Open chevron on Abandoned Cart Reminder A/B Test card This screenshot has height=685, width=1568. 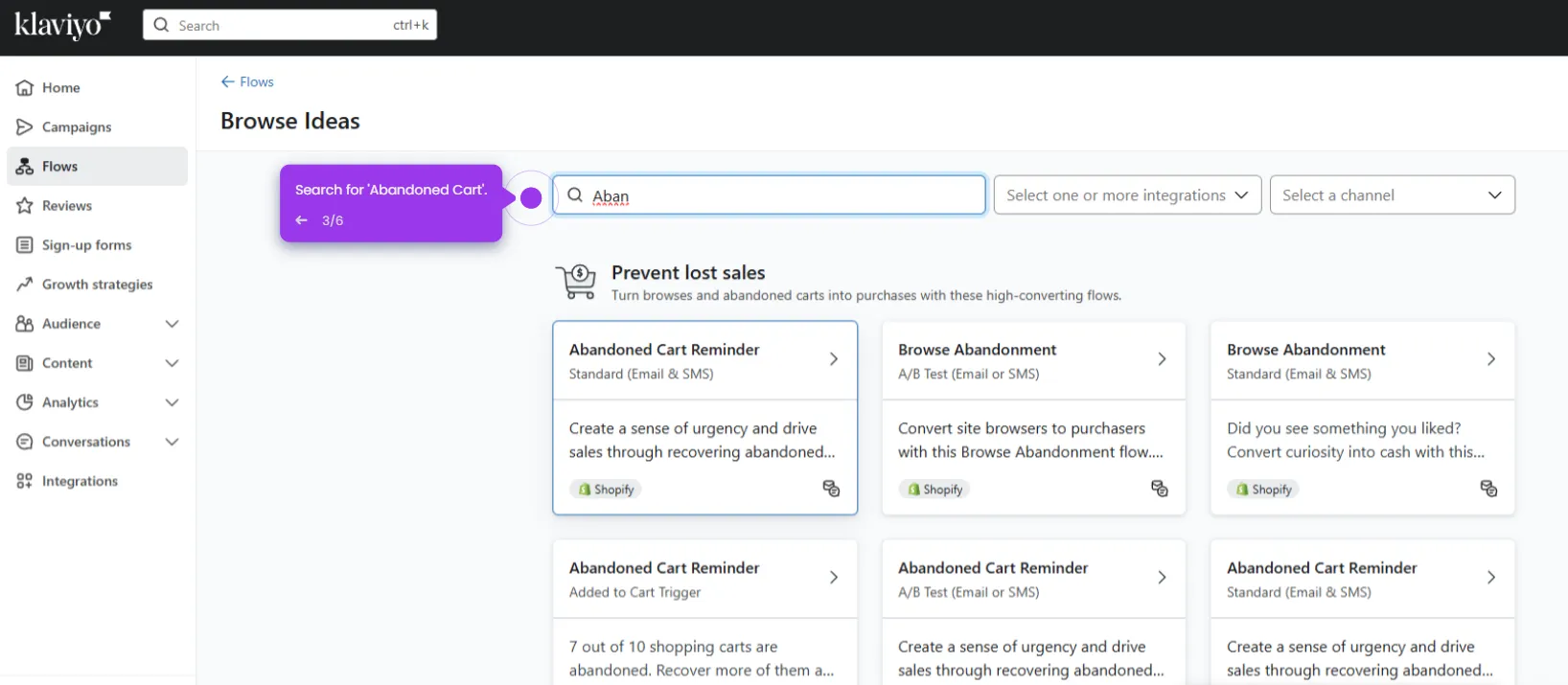tap(1162, 578)
